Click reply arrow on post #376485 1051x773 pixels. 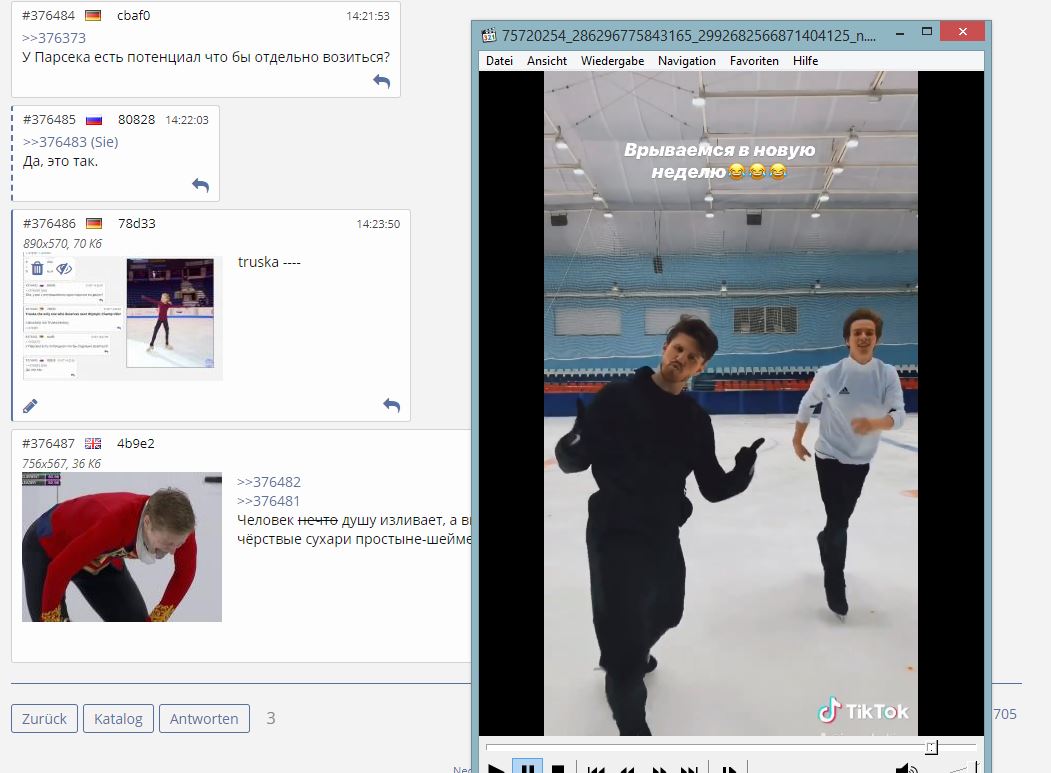coord(200,185)
